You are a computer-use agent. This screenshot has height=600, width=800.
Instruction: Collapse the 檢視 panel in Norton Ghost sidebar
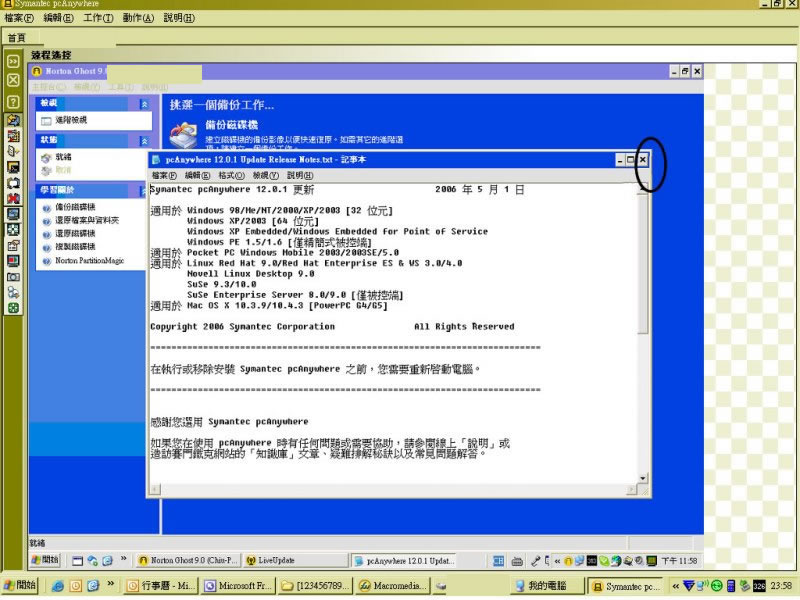pyautogui.click(x=144, y=104)
